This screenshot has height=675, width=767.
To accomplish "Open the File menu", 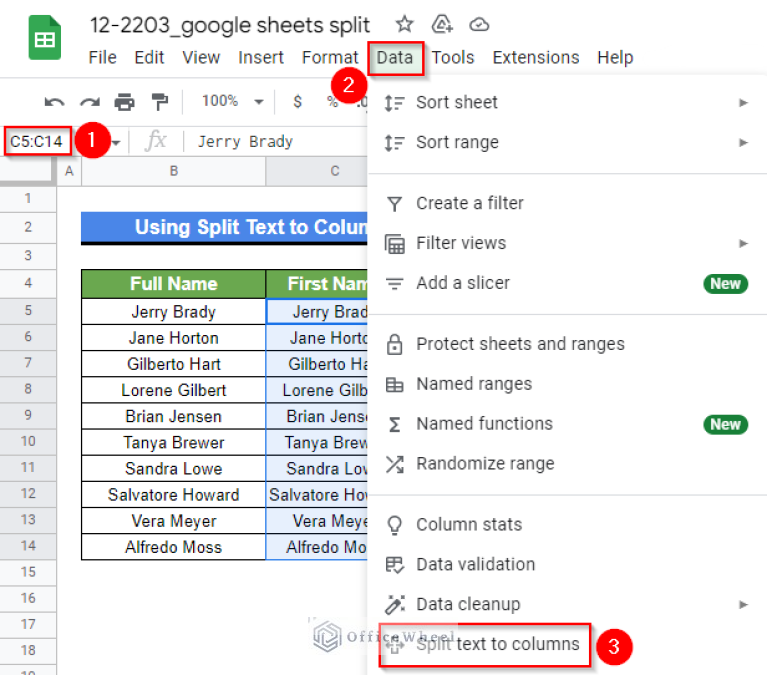I will click(x=102, y=58).
